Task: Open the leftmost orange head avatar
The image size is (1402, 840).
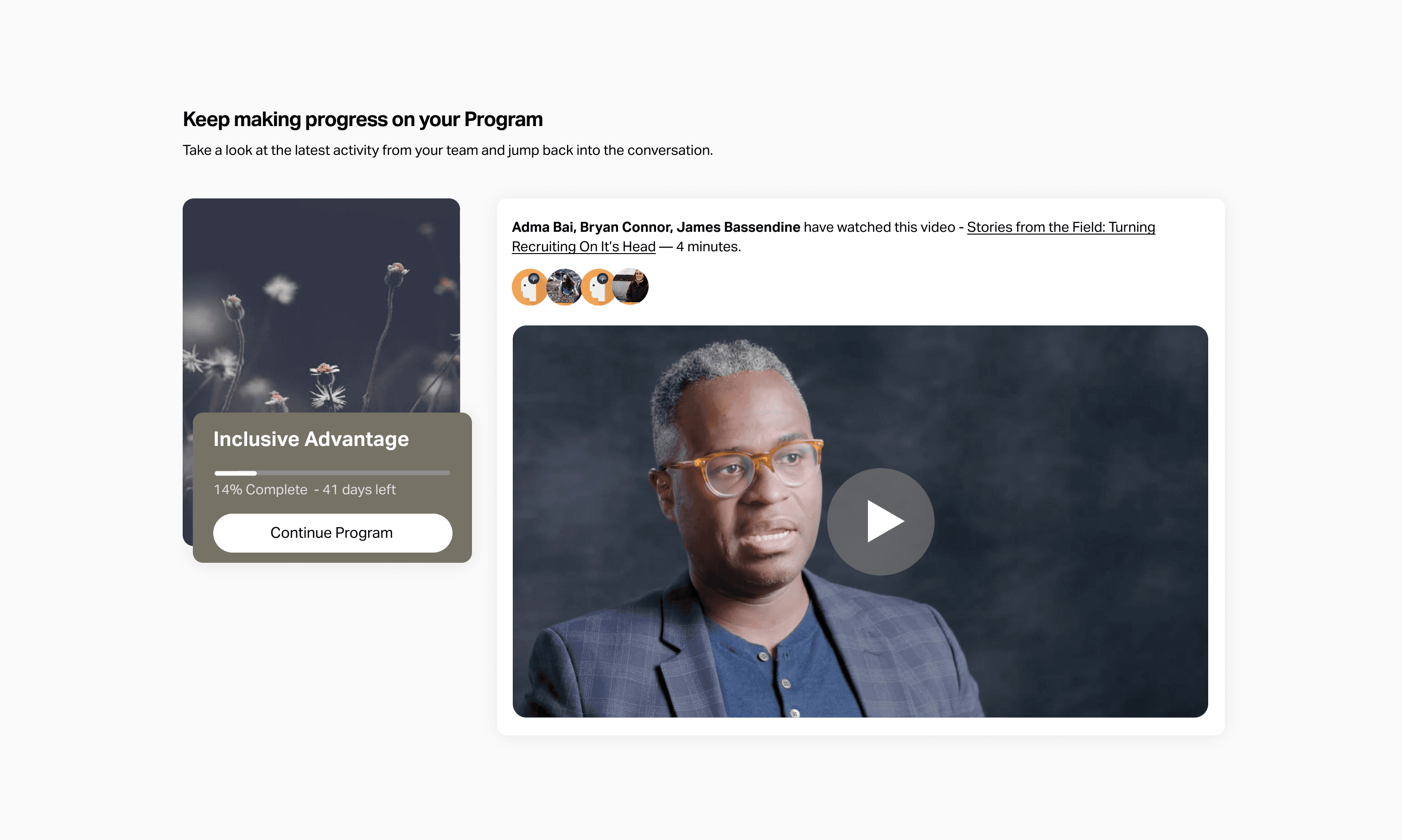Action: tap(530, 287)
